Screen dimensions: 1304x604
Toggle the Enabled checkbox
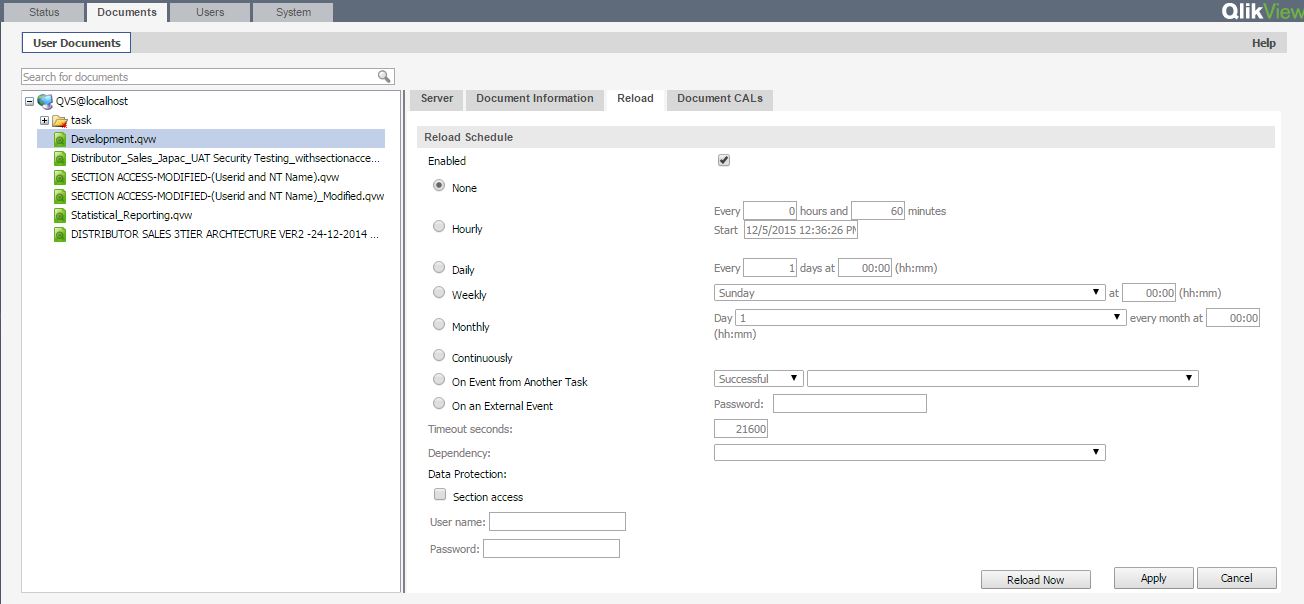tap(724, 160)
